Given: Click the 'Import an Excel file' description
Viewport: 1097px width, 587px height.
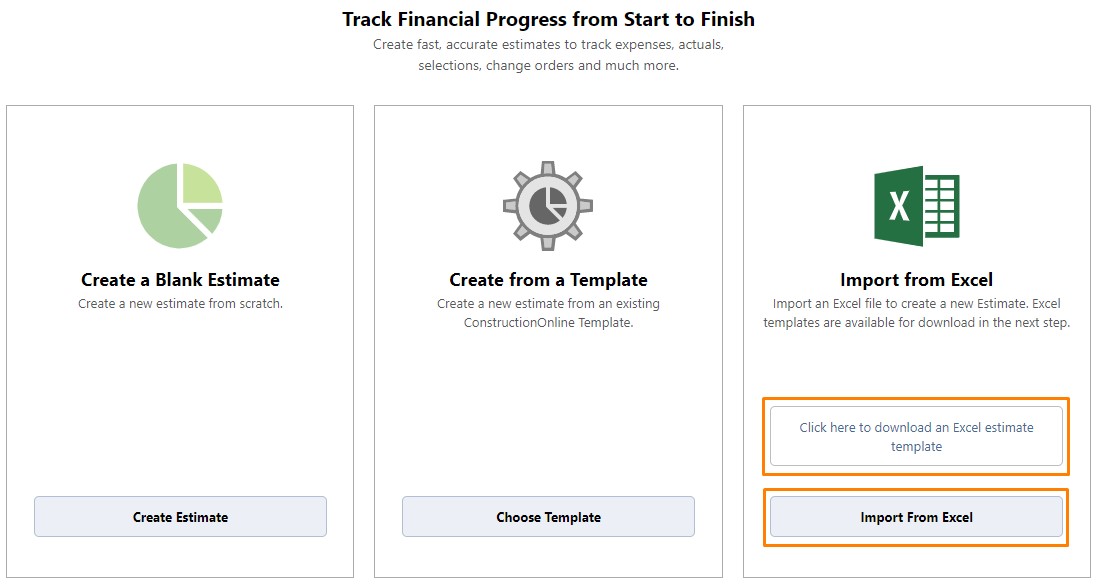Looking at the screenshot, I should [x=916, y=313].
